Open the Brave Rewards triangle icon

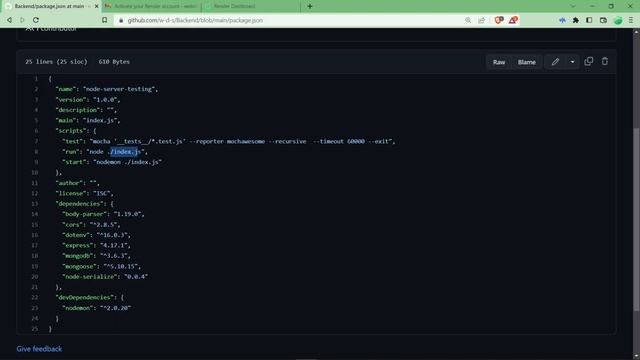click(513, 20)
